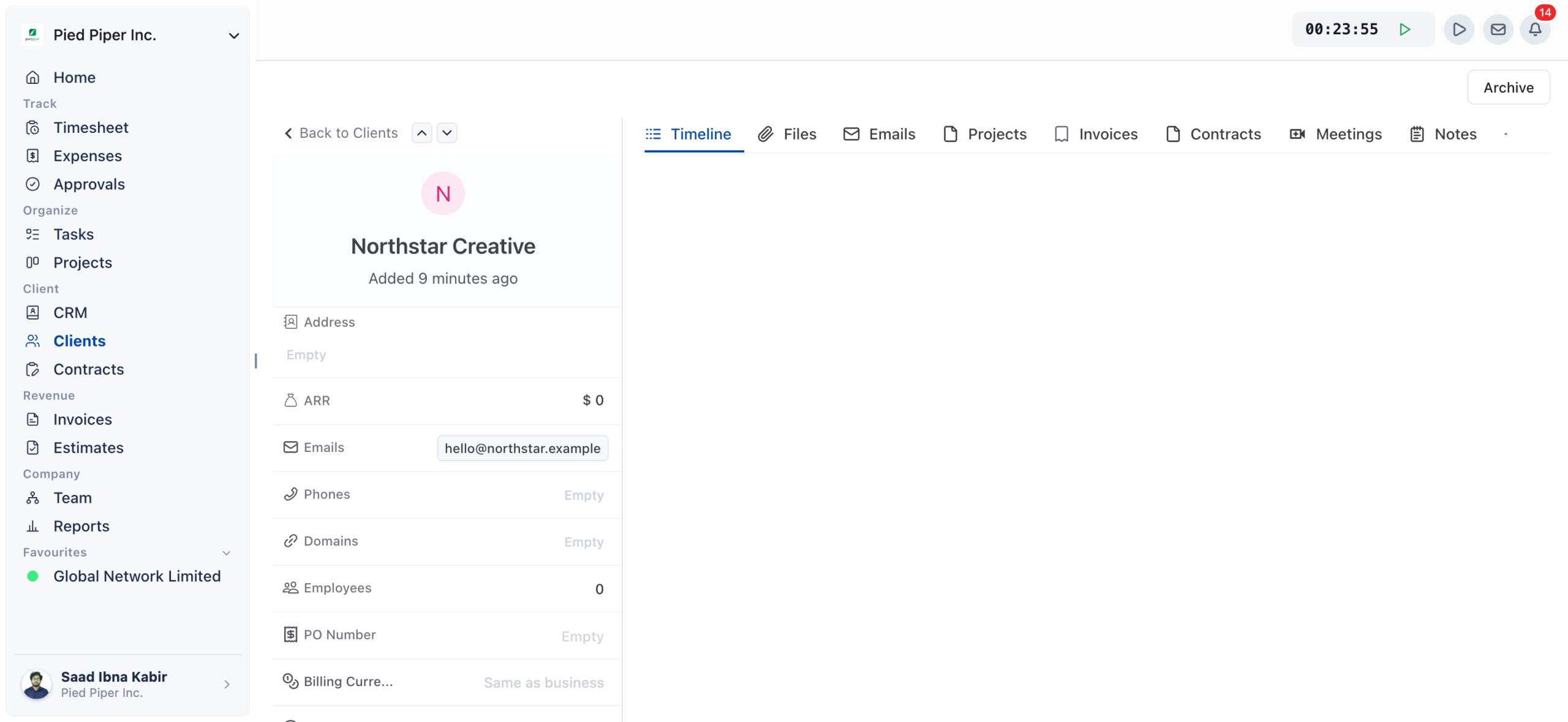Open the Contracts tab
1568x722 pixels.
coord(1213,134)
